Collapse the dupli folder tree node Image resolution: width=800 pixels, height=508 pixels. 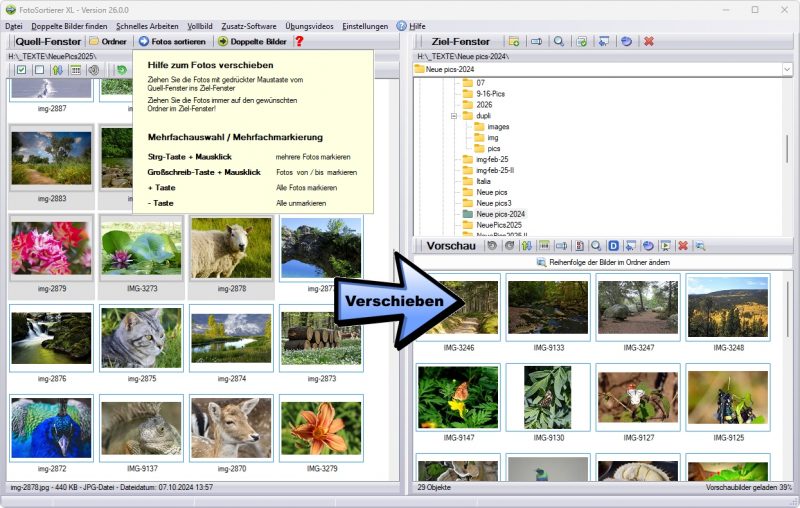[x=453, y=116]
